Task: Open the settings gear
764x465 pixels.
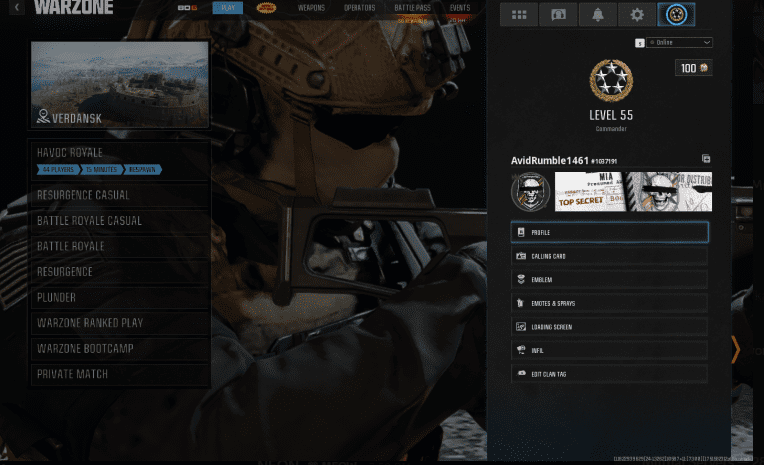Action: click(637, 15)
